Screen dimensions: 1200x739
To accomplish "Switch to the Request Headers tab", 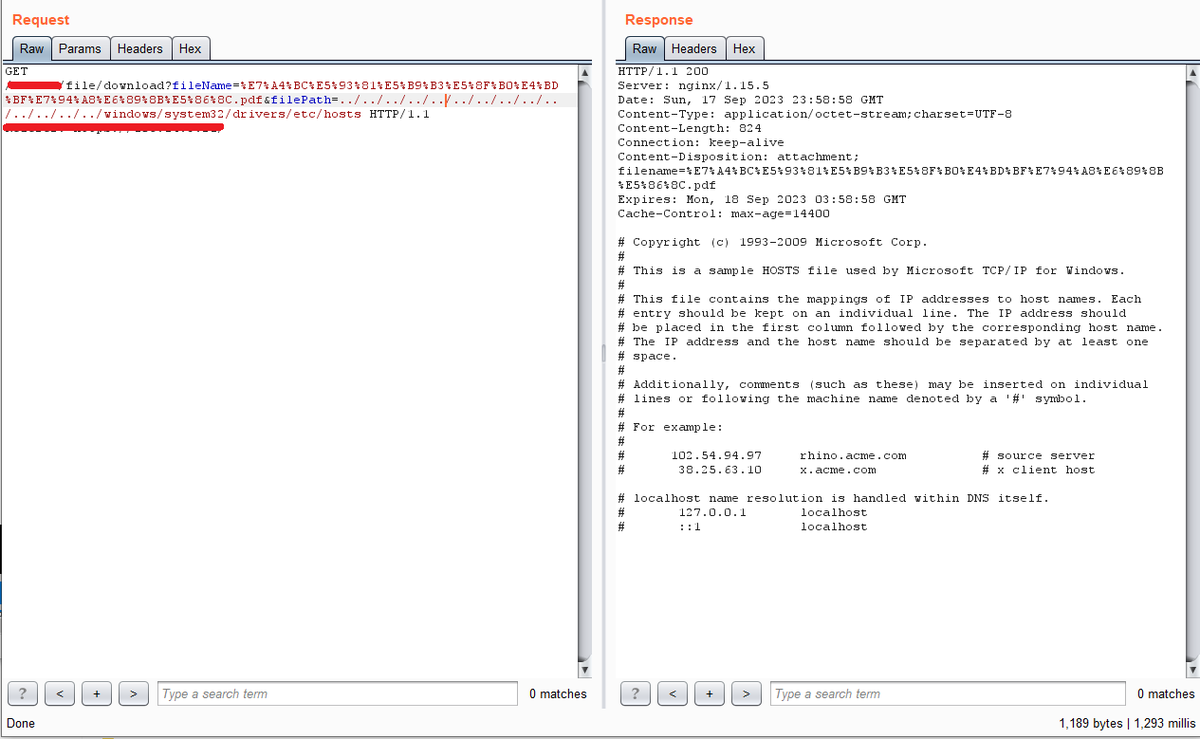I will click(140, 49).
